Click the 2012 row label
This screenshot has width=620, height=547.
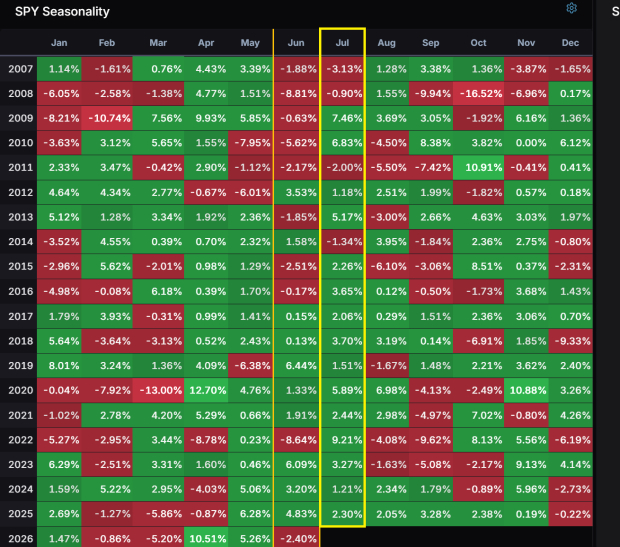21,193
